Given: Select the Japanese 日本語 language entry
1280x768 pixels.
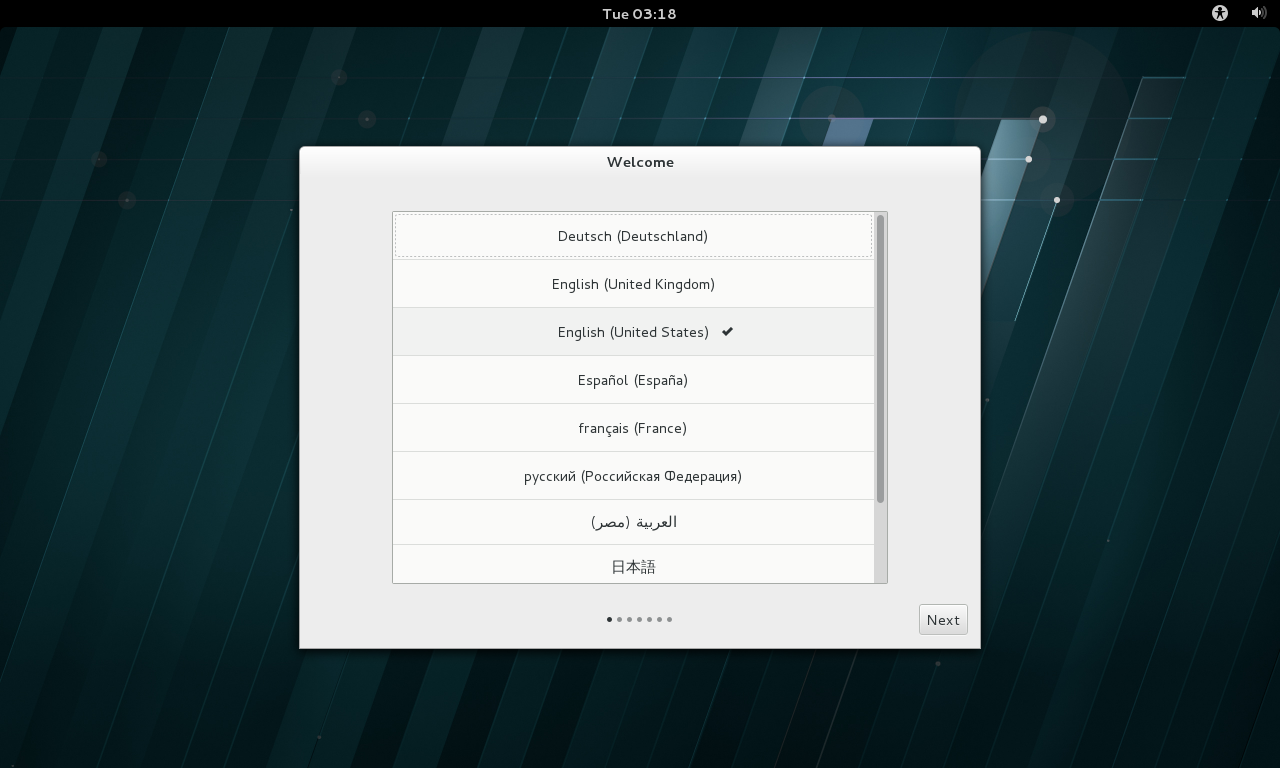Looking at the screenshot, I should point(632,566).
